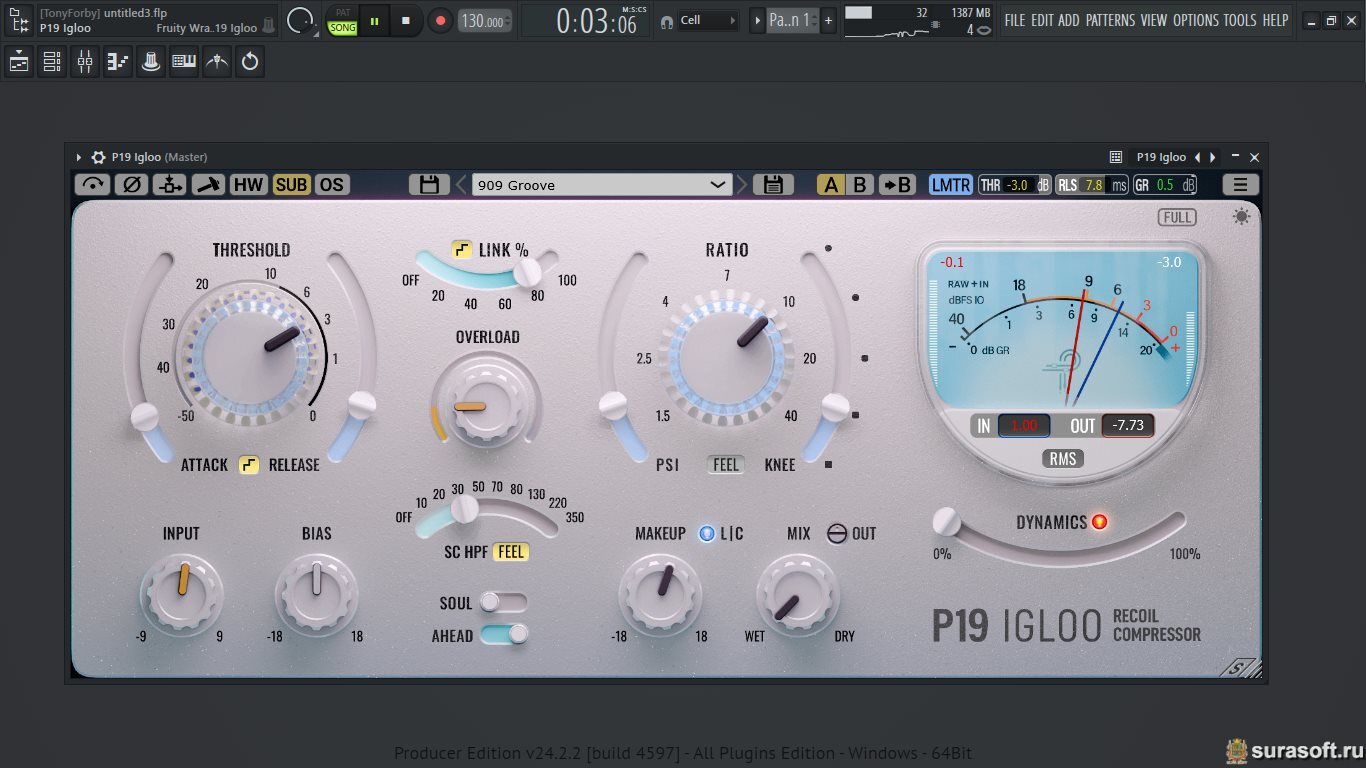Click the FULL meter button
This screenshot has height=768, width=1366.
[1178, 217]
